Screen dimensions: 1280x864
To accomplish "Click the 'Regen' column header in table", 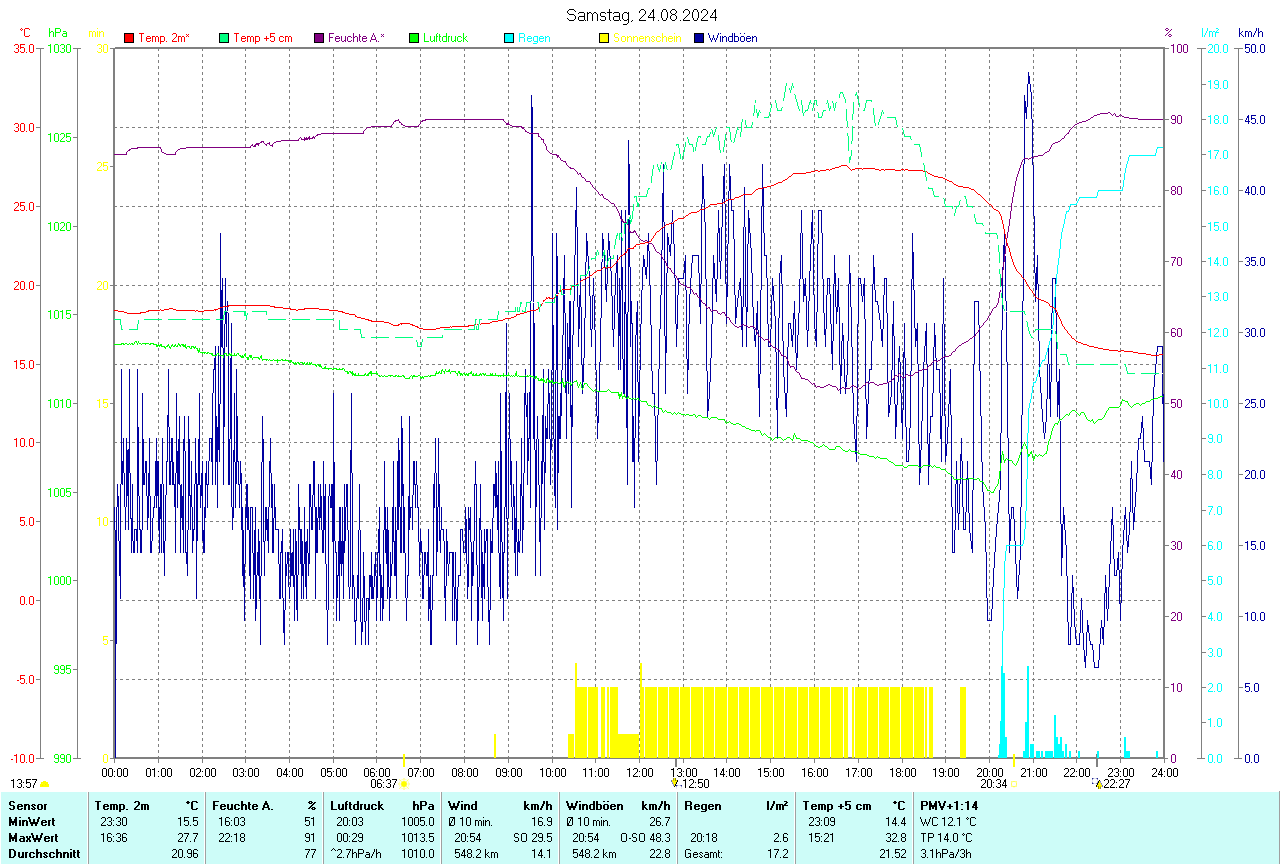I will (x=703, y=805).
